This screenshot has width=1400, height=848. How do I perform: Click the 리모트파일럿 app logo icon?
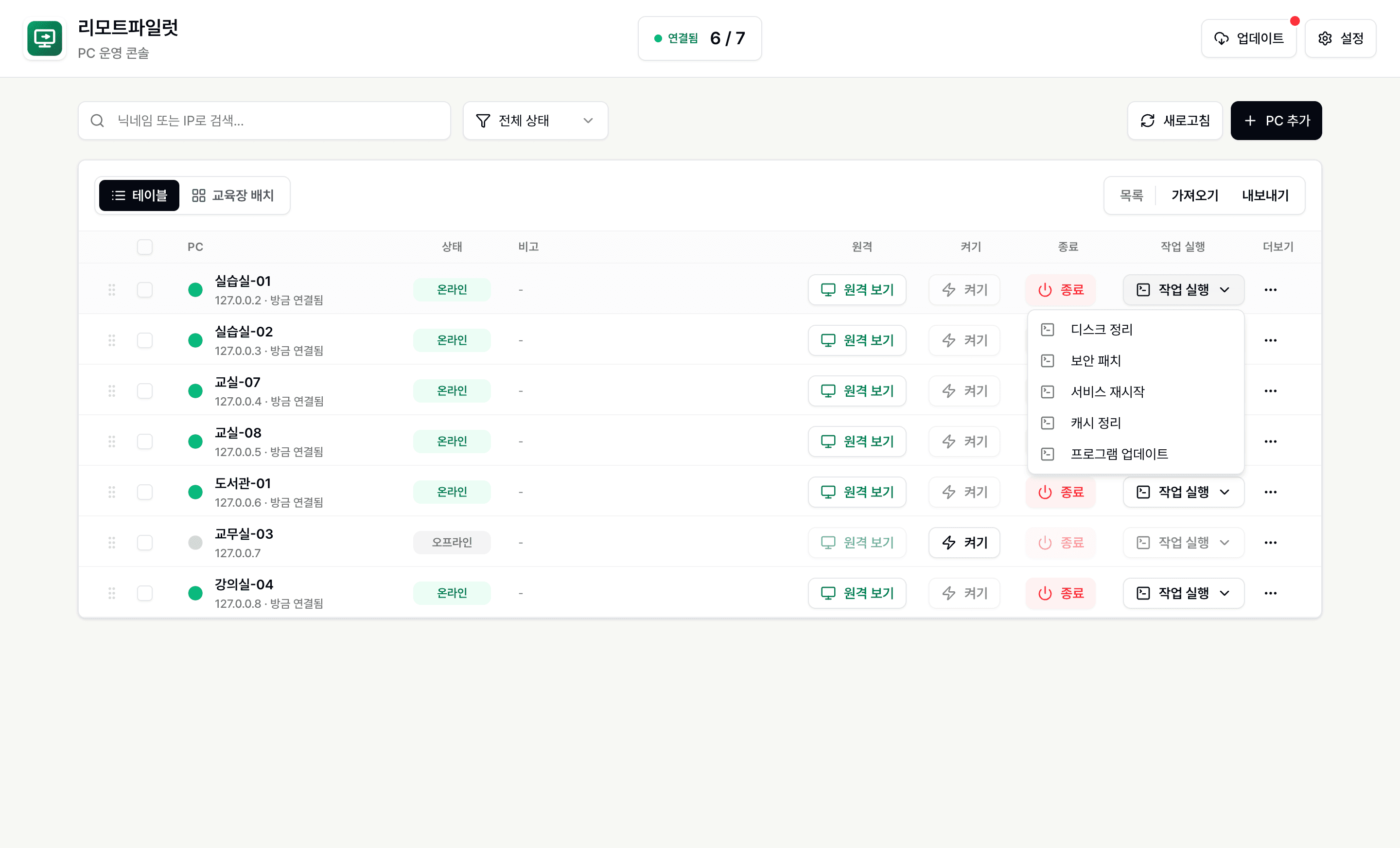coord(44,38)
